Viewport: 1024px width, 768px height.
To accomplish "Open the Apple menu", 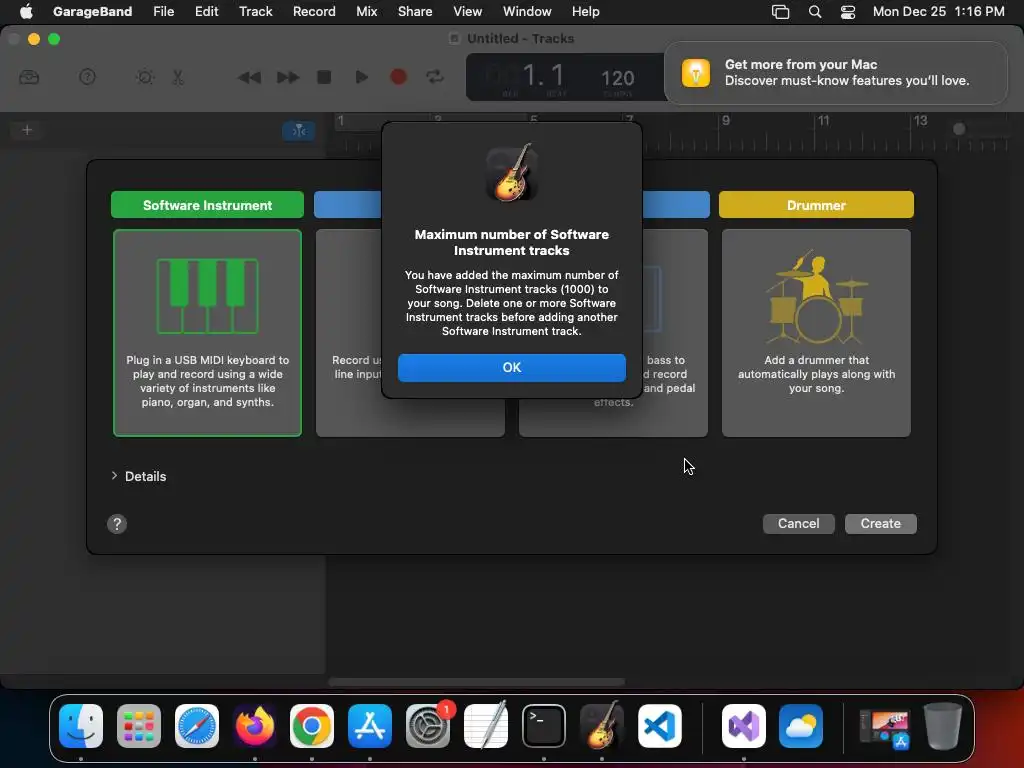I will (x=26, y=11).
